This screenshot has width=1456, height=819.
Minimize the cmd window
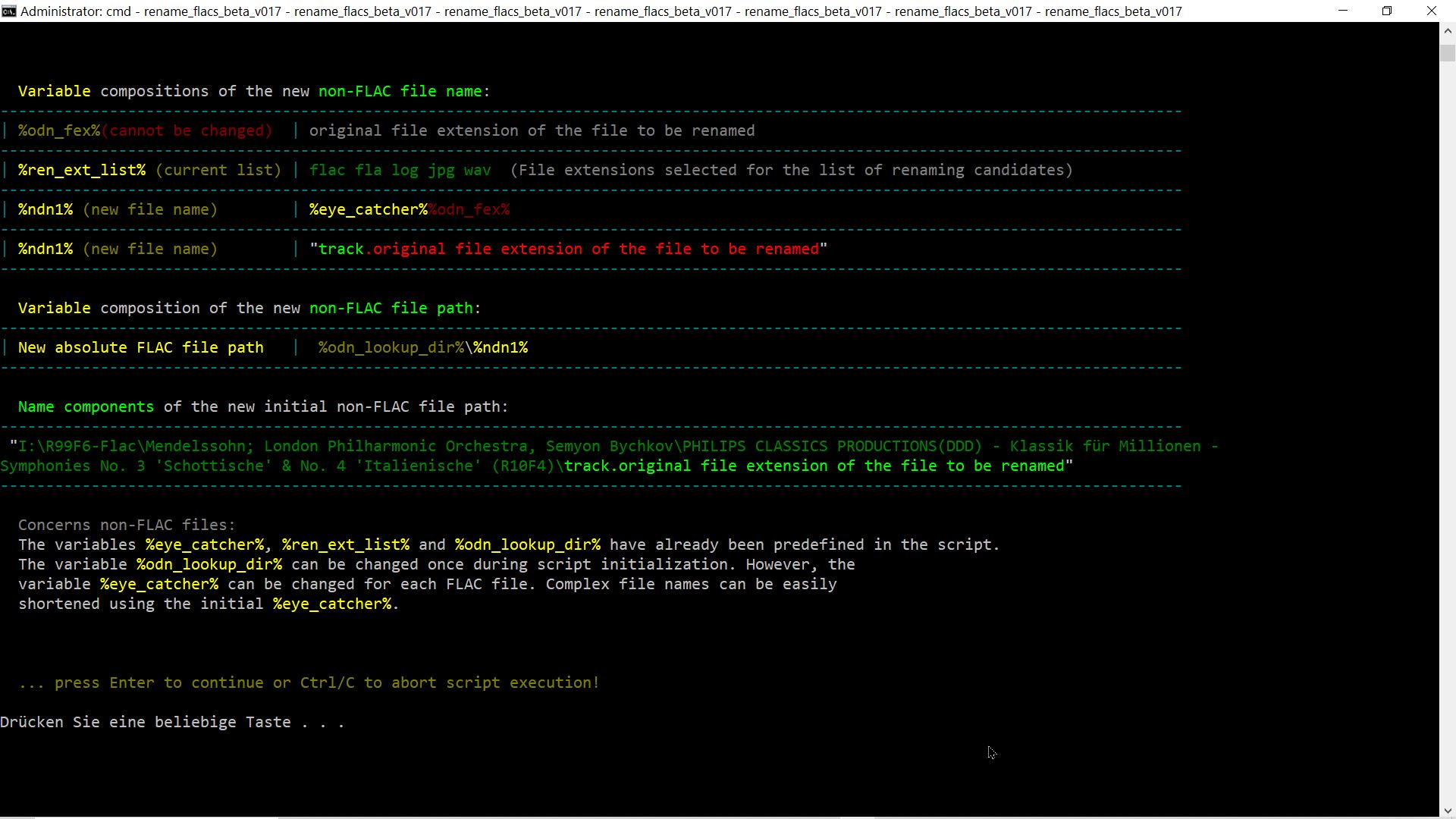tap(1343, 11)
